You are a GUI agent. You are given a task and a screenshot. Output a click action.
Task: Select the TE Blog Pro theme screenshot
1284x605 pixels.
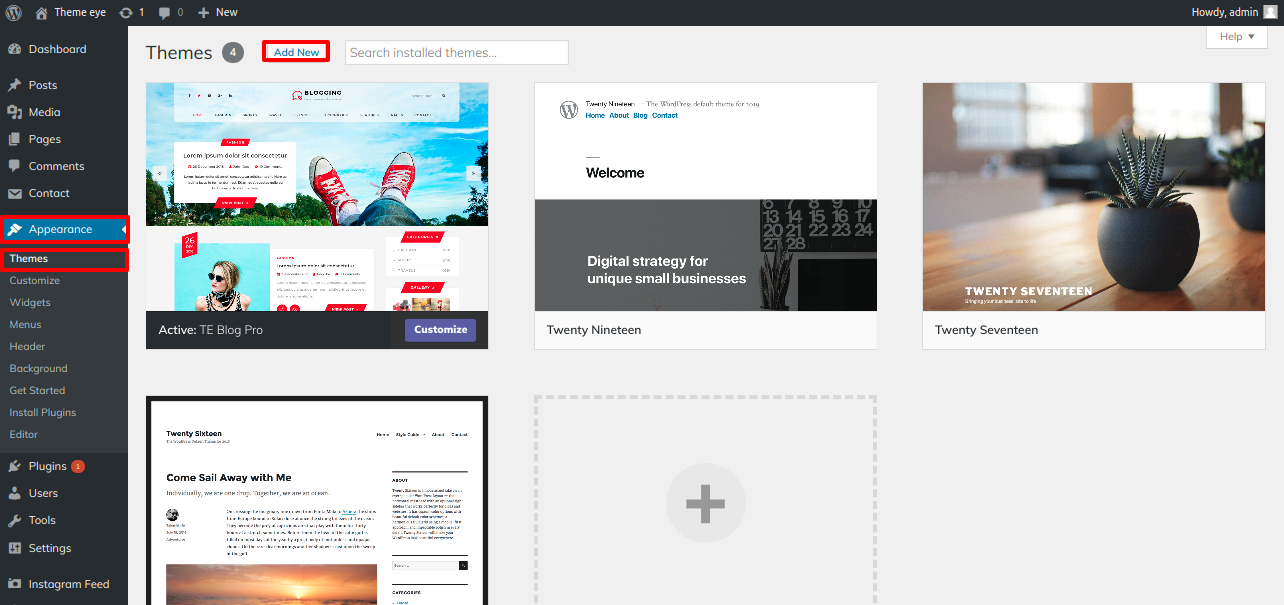(x=317, y=197)
